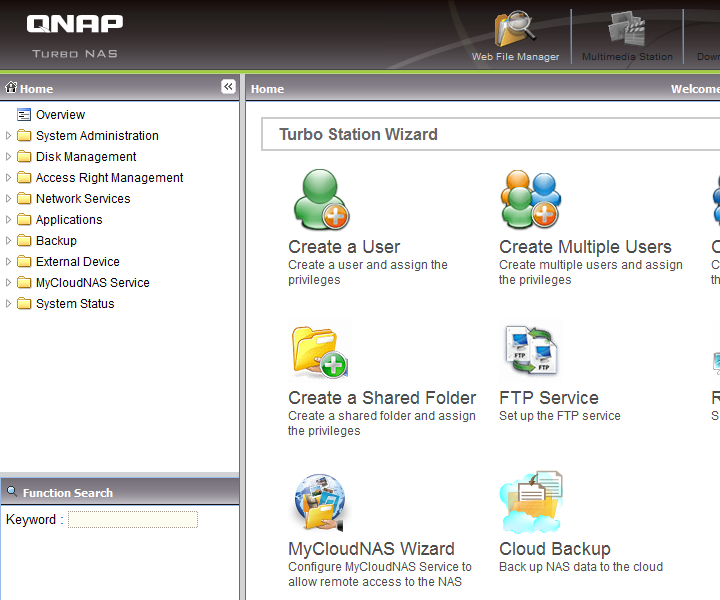Click the Create Multiple Users icon
The image size is (720, 600).
[530, 200]
